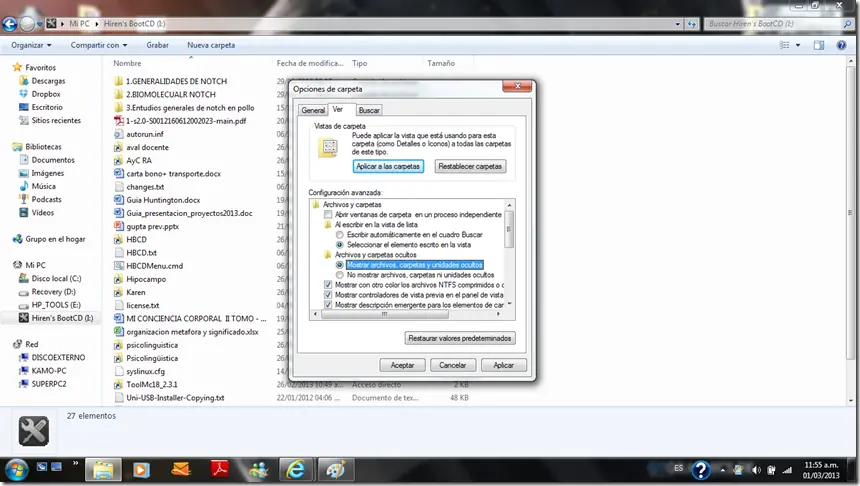The image size is (860, 486).
Task: Select Mostrar archivos, carpetas y unidades ocultos
Action: [x=340, y=265]
